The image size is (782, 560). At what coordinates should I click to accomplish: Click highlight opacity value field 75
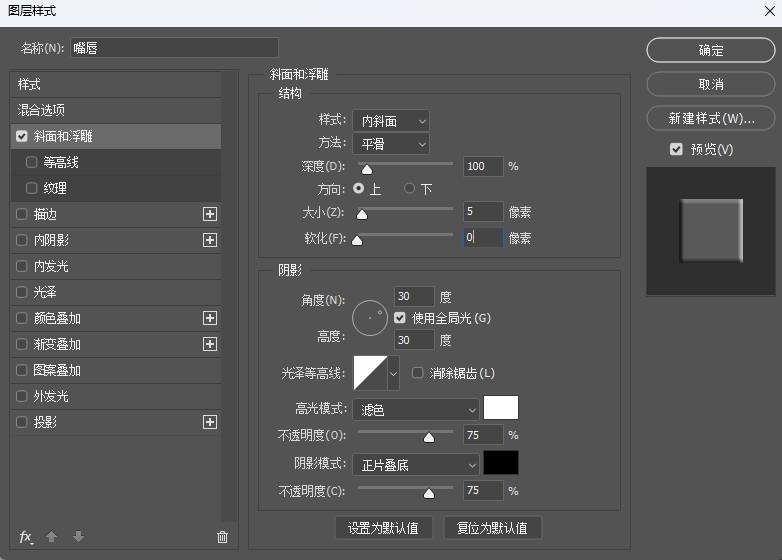[x=483, y=435]
